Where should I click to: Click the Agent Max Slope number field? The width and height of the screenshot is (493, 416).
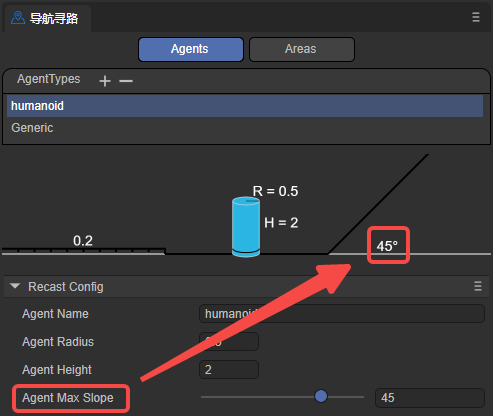(x=430, y=398)
